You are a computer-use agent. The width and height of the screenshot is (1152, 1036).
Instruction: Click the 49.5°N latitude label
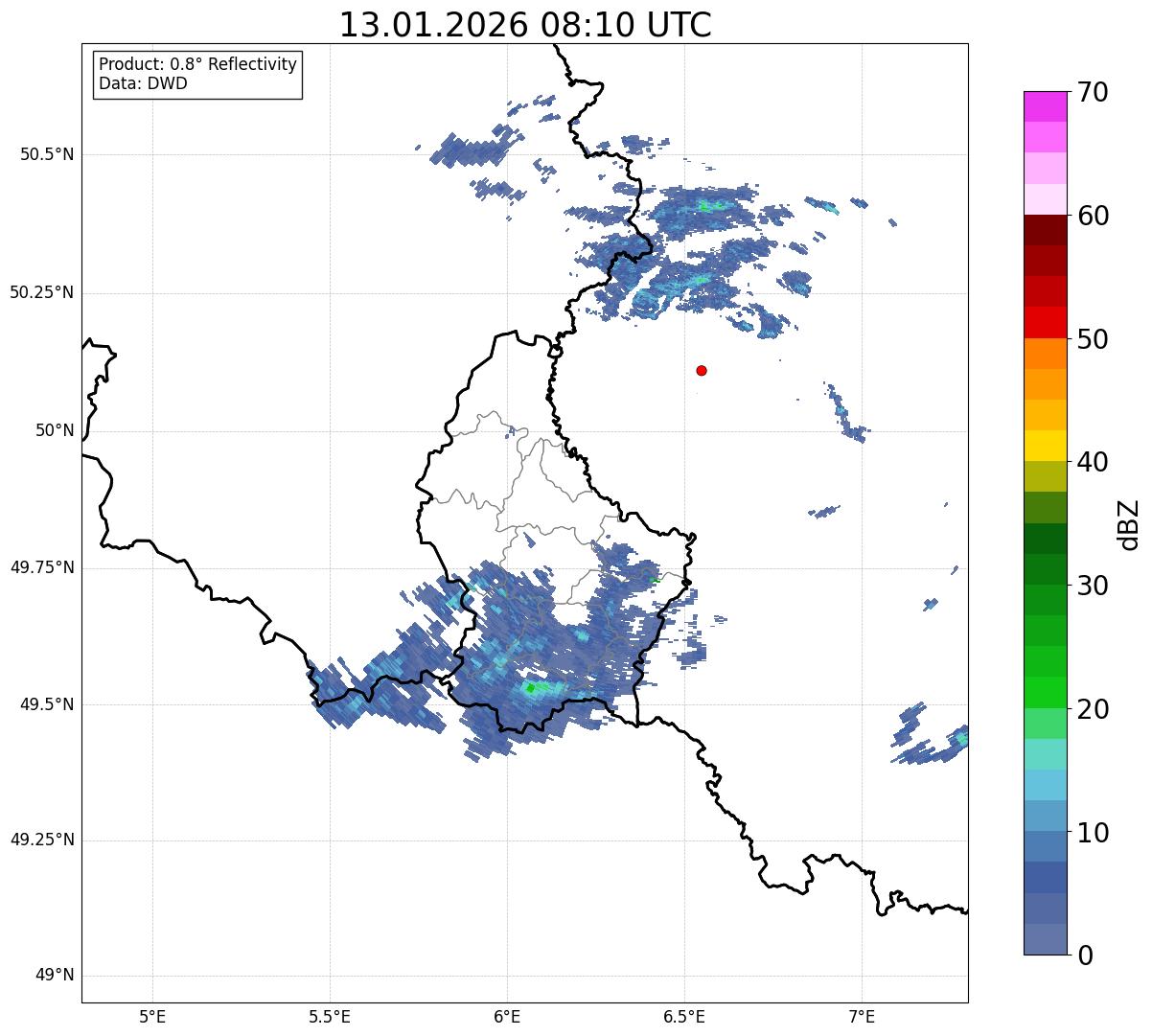click(47, 704)
